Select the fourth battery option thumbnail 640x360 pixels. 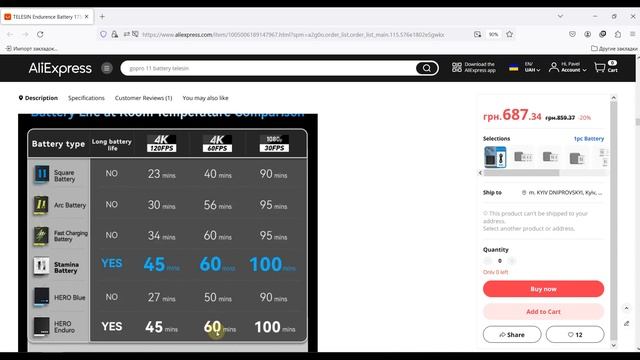(577, 157)
